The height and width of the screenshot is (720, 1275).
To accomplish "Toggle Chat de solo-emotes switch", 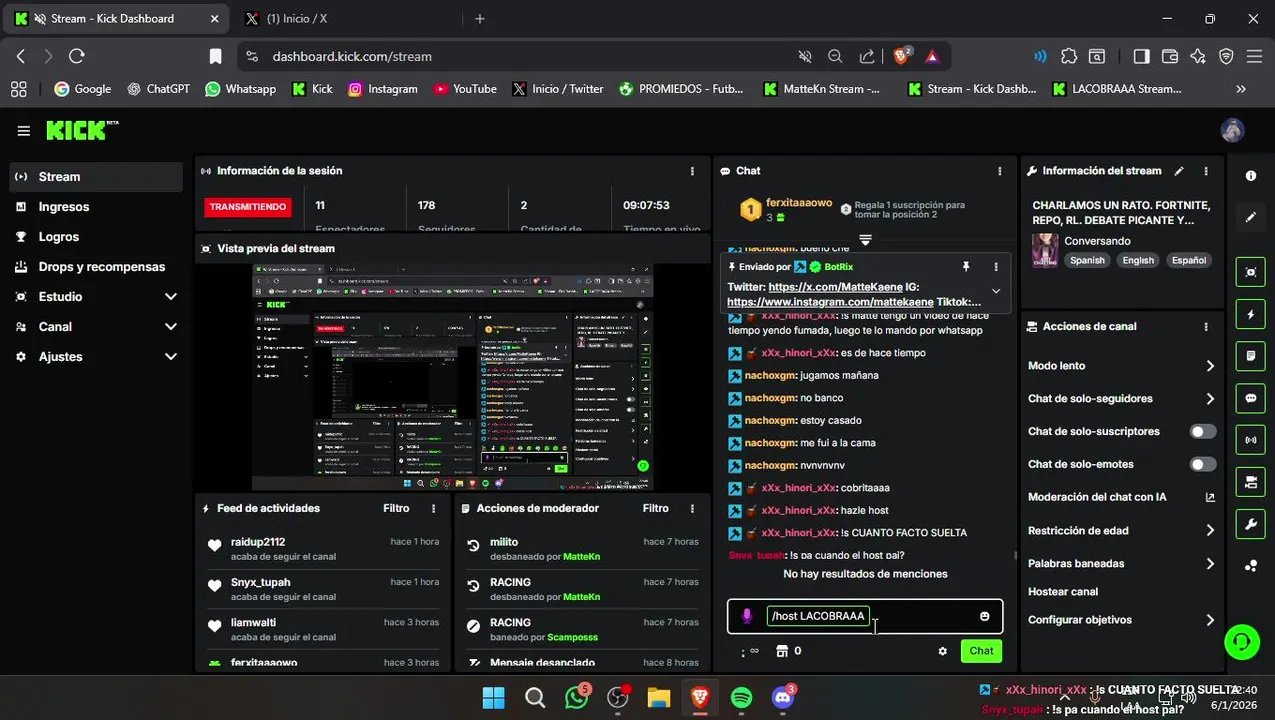I will point(1203,465).
